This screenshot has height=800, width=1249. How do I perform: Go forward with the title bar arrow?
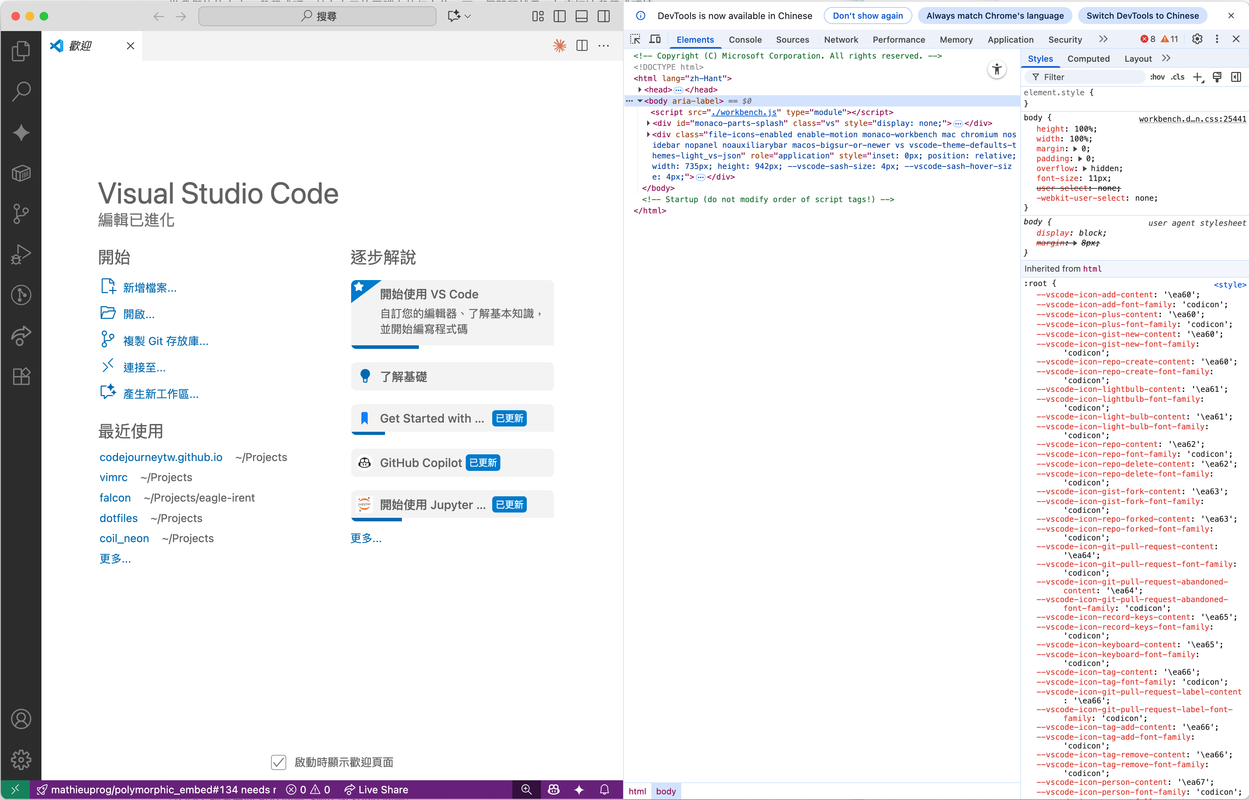point(181,16)
